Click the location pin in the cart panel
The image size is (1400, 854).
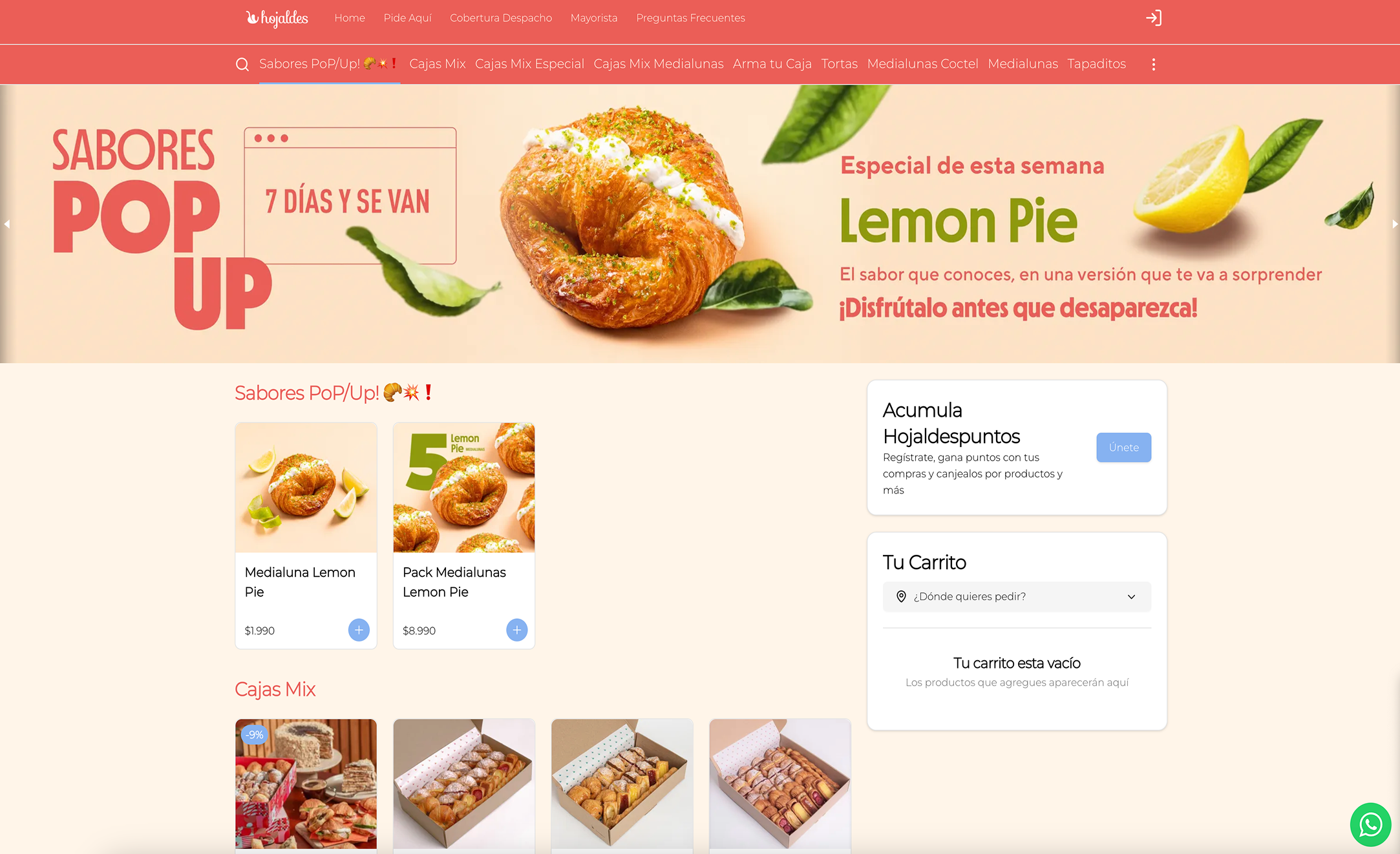point(902,596)
